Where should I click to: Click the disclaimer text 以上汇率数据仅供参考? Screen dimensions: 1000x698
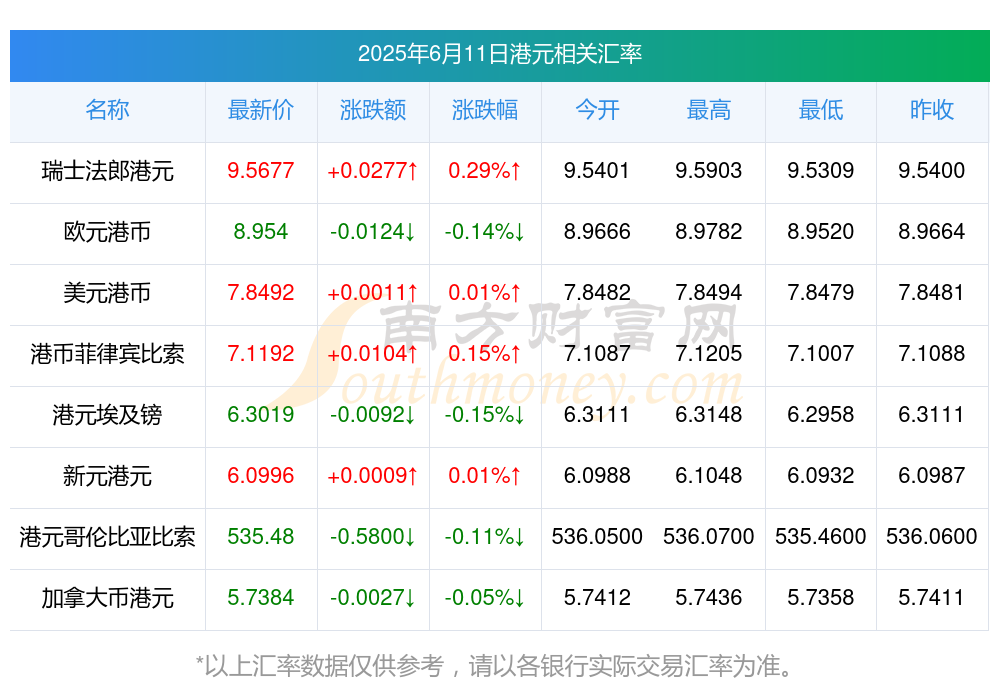[324, 666]
